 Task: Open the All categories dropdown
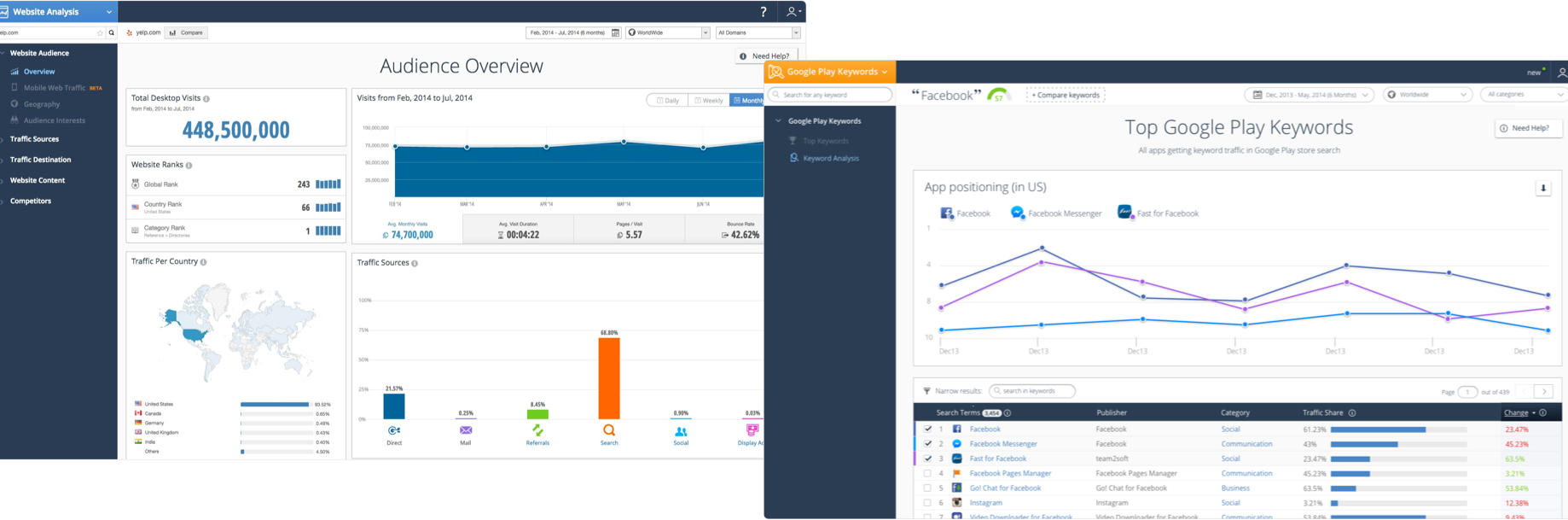tap(1523, 95)
